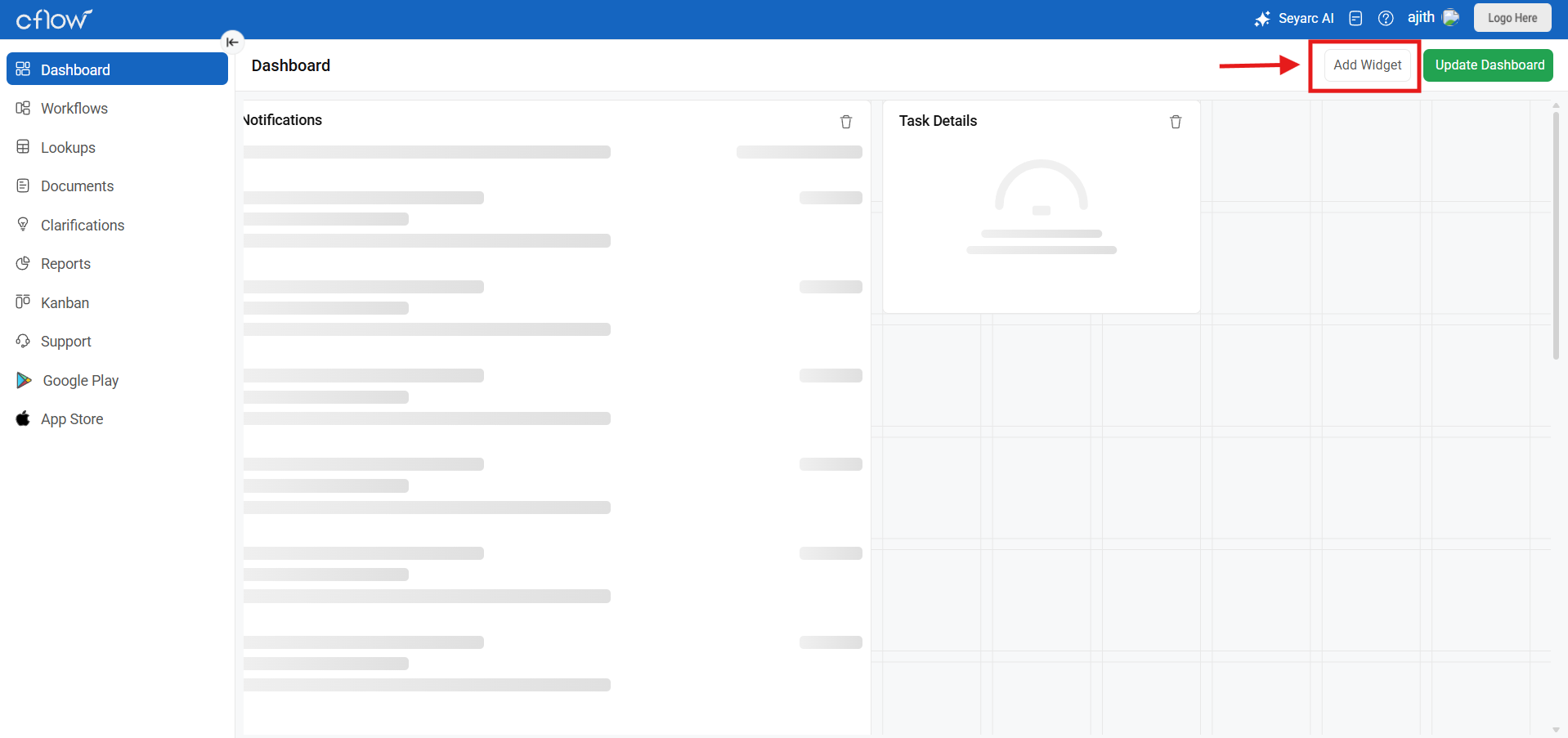Open the notes icon beside Seyarc AI
This screenshot has height=738, width=1568.
(1355, 18)
